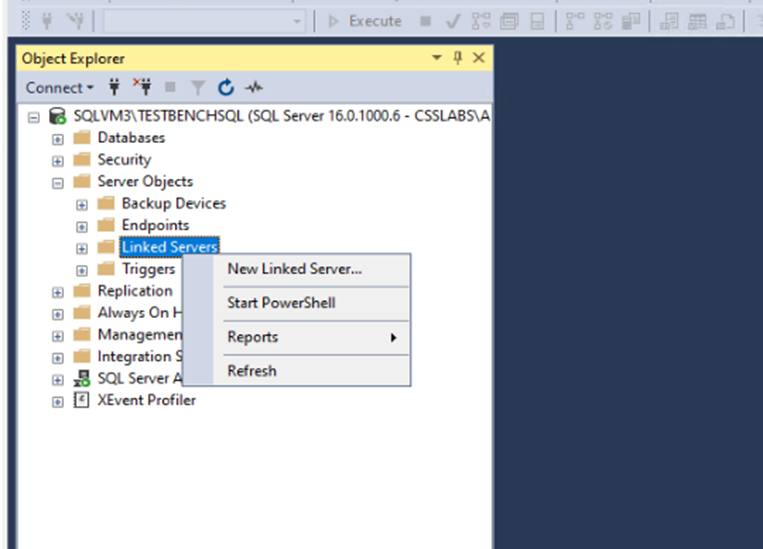The width and height of the screenshot is (763, 549).
Task: Expand the Triggers folder
Action: coord(82,271)
